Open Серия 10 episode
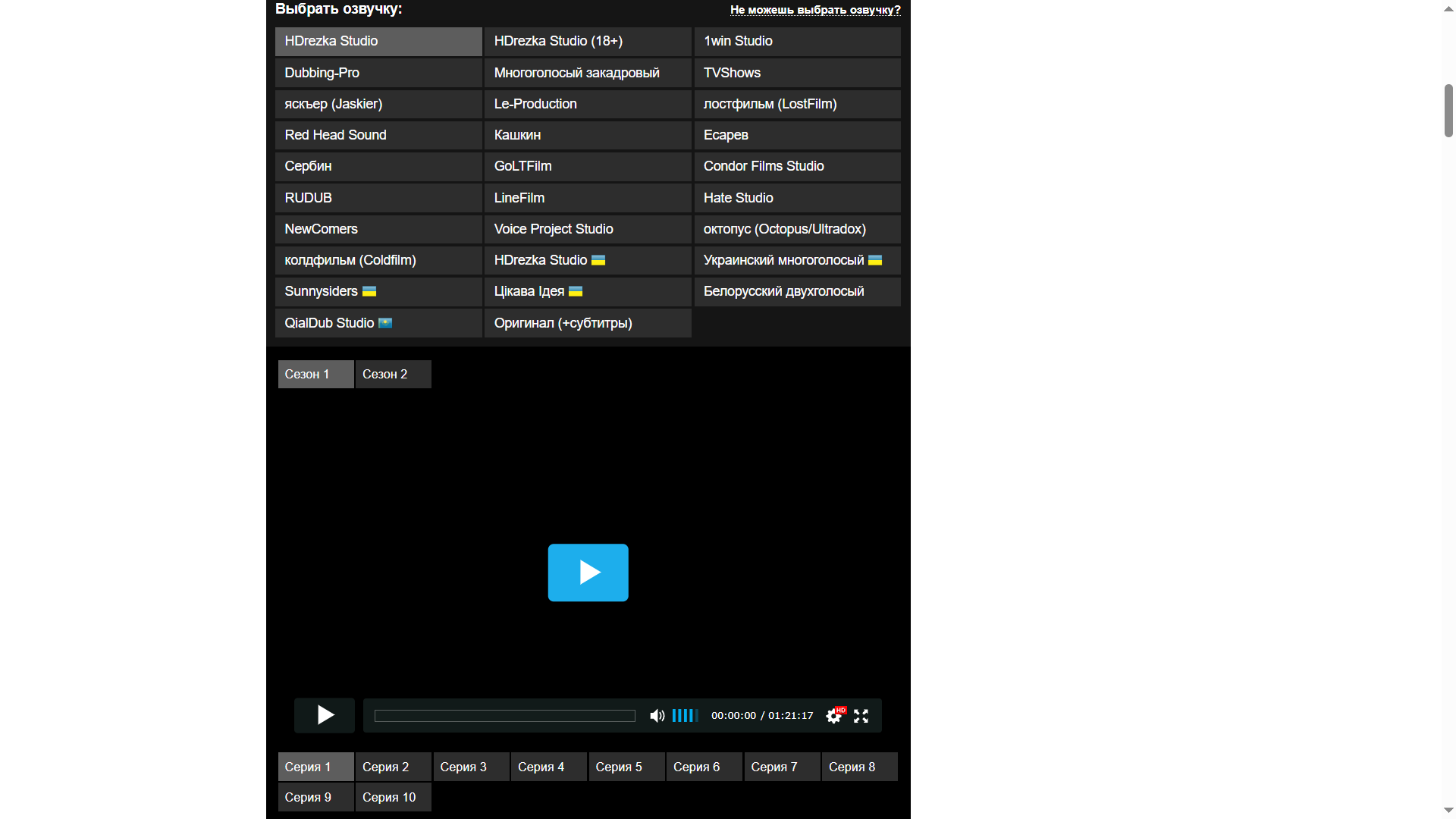1456x819 pixels. click(x=393, y=797)
